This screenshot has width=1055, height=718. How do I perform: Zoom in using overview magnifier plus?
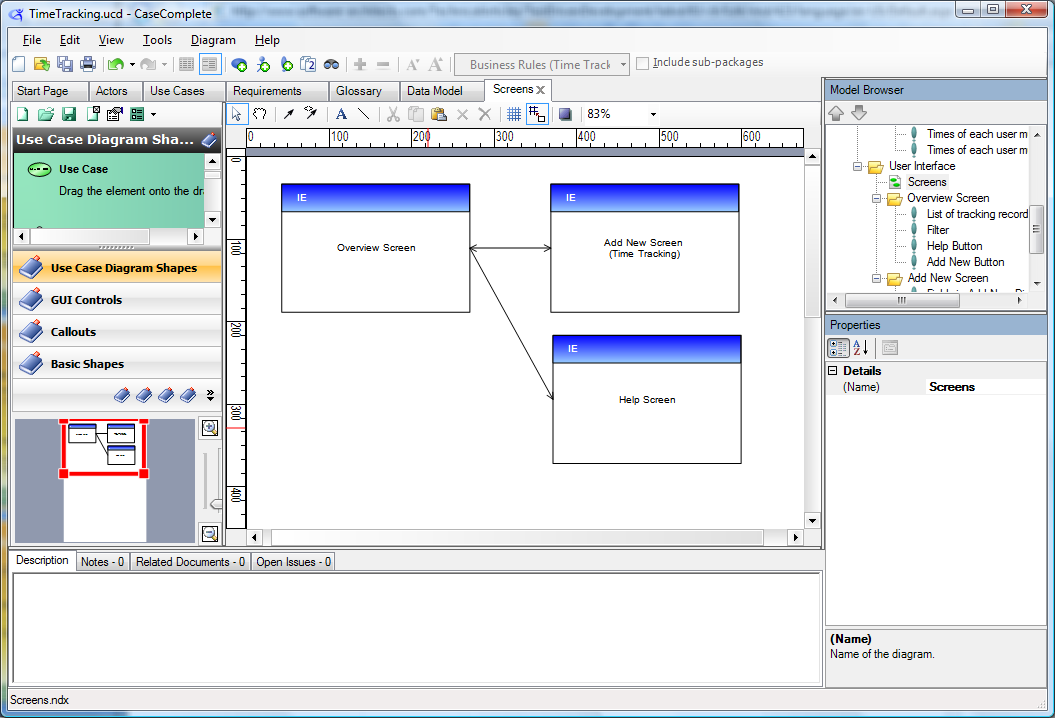tap(210, 428)
